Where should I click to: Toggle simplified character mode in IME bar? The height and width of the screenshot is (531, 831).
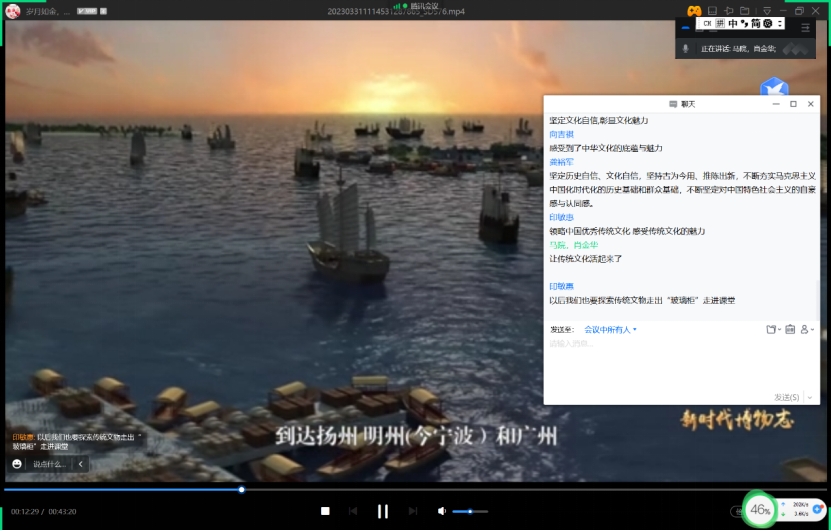[756, 23]
